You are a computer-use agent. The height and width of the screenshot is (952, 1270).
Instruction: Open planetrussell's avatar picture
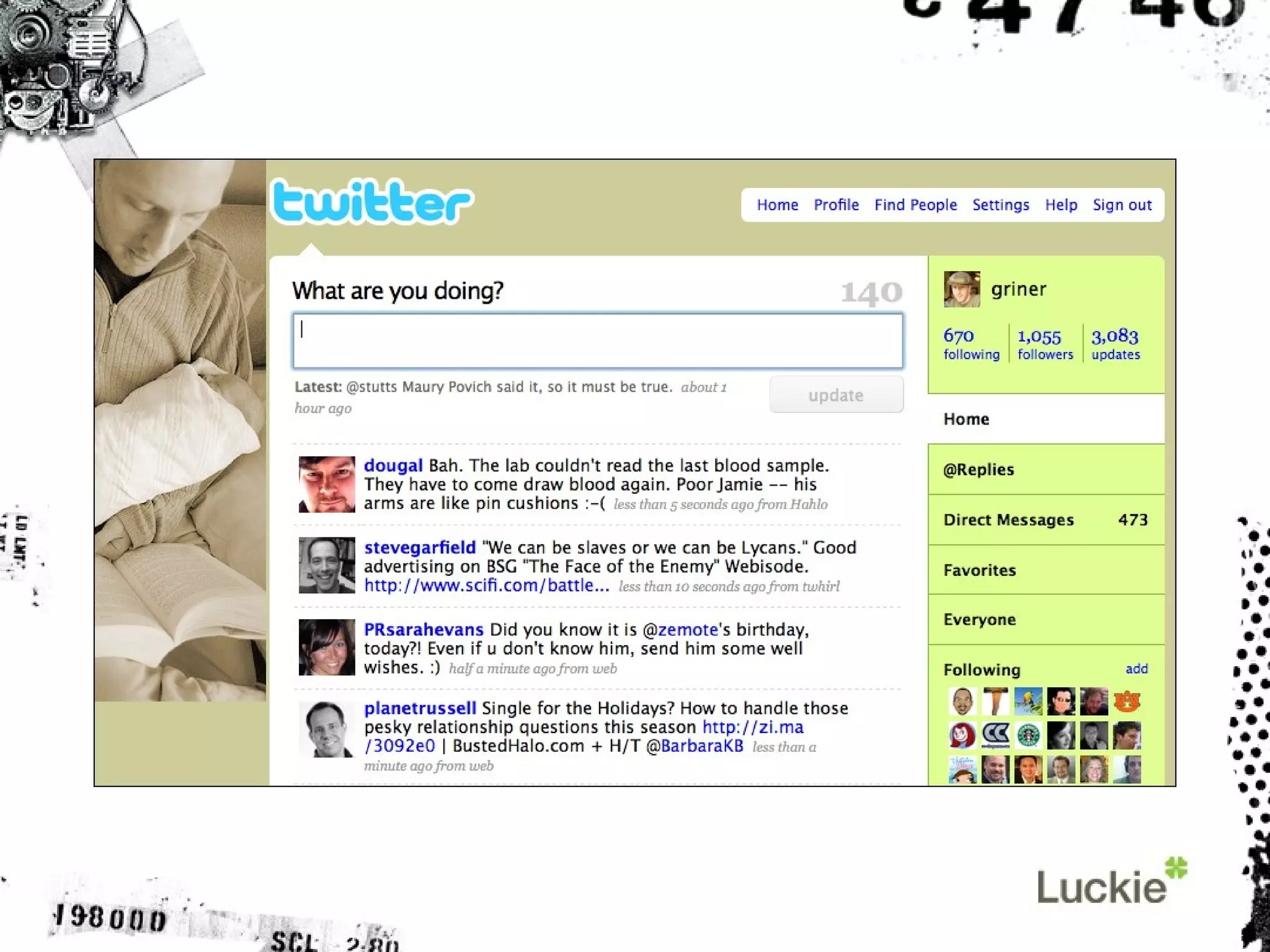click(327, 729)
